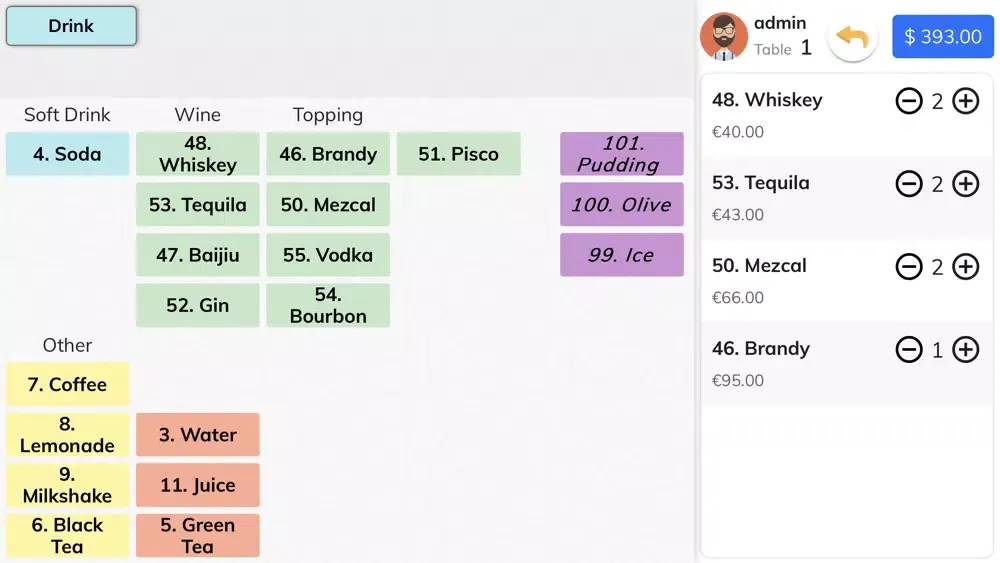Open the $ 393.00 total button

coord(942,37)
